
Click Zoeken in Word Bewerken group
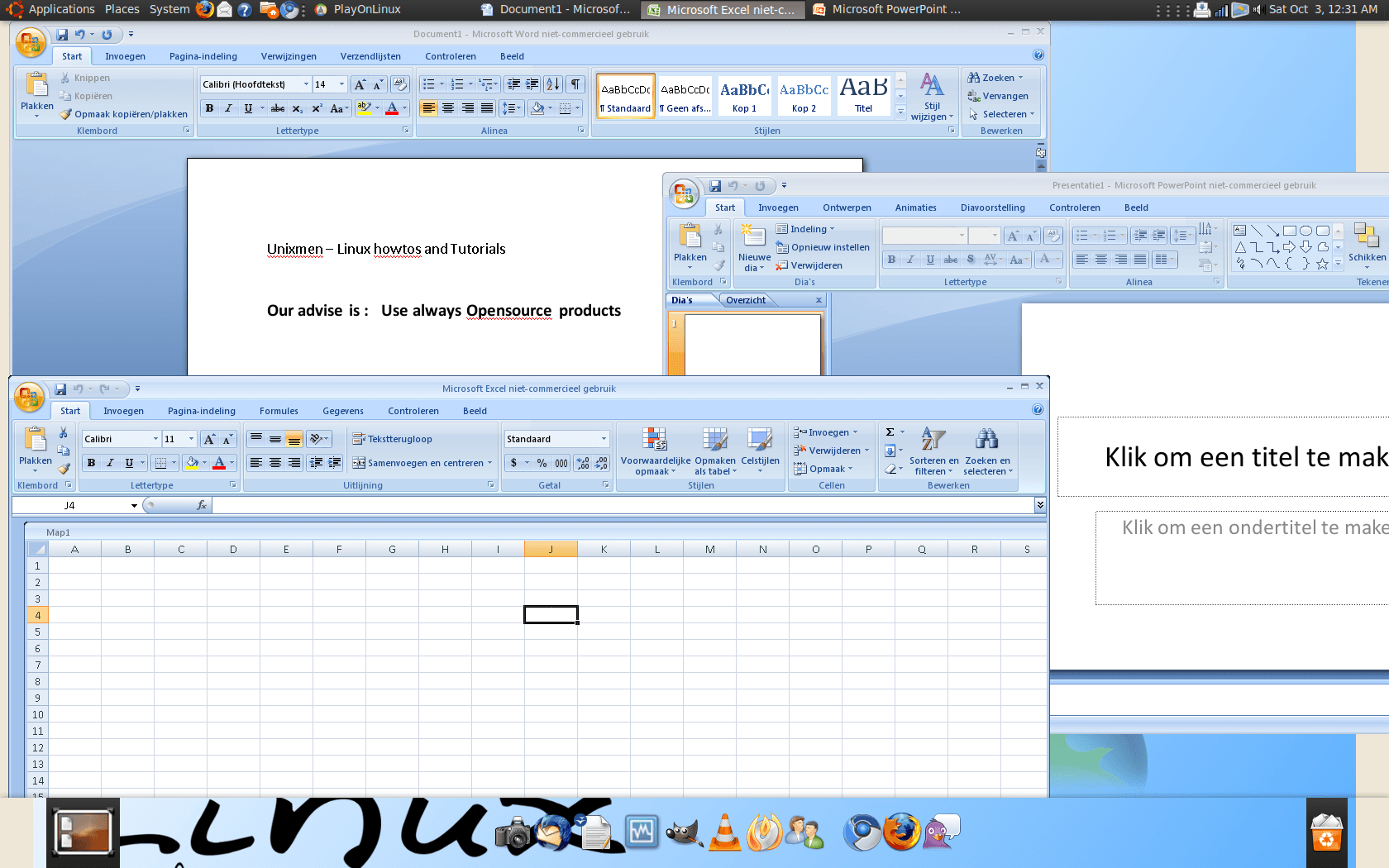(x=995, y=78)
